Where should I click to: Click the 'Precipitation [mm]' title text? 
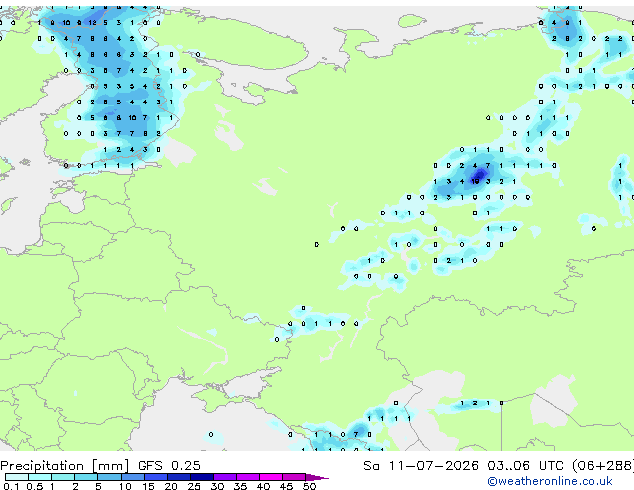click(x=65, y=466)
